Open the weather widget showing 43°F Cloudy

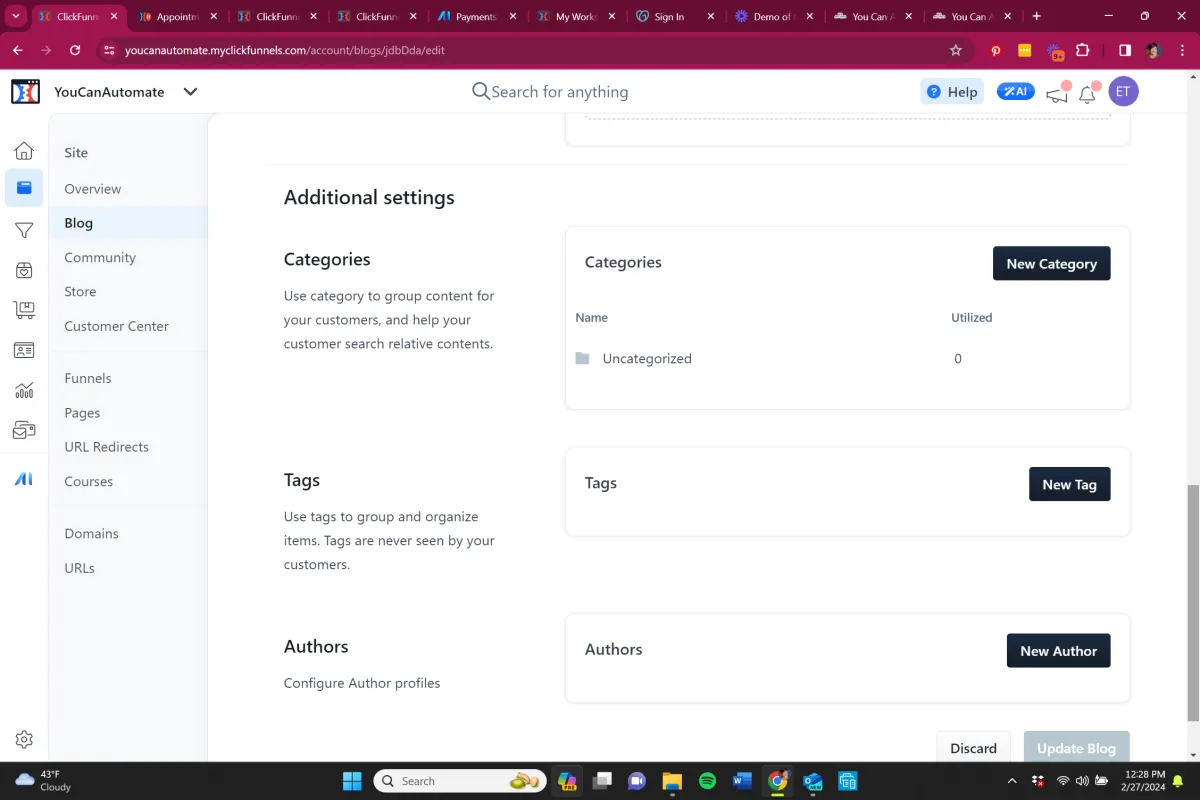point(43,781)
